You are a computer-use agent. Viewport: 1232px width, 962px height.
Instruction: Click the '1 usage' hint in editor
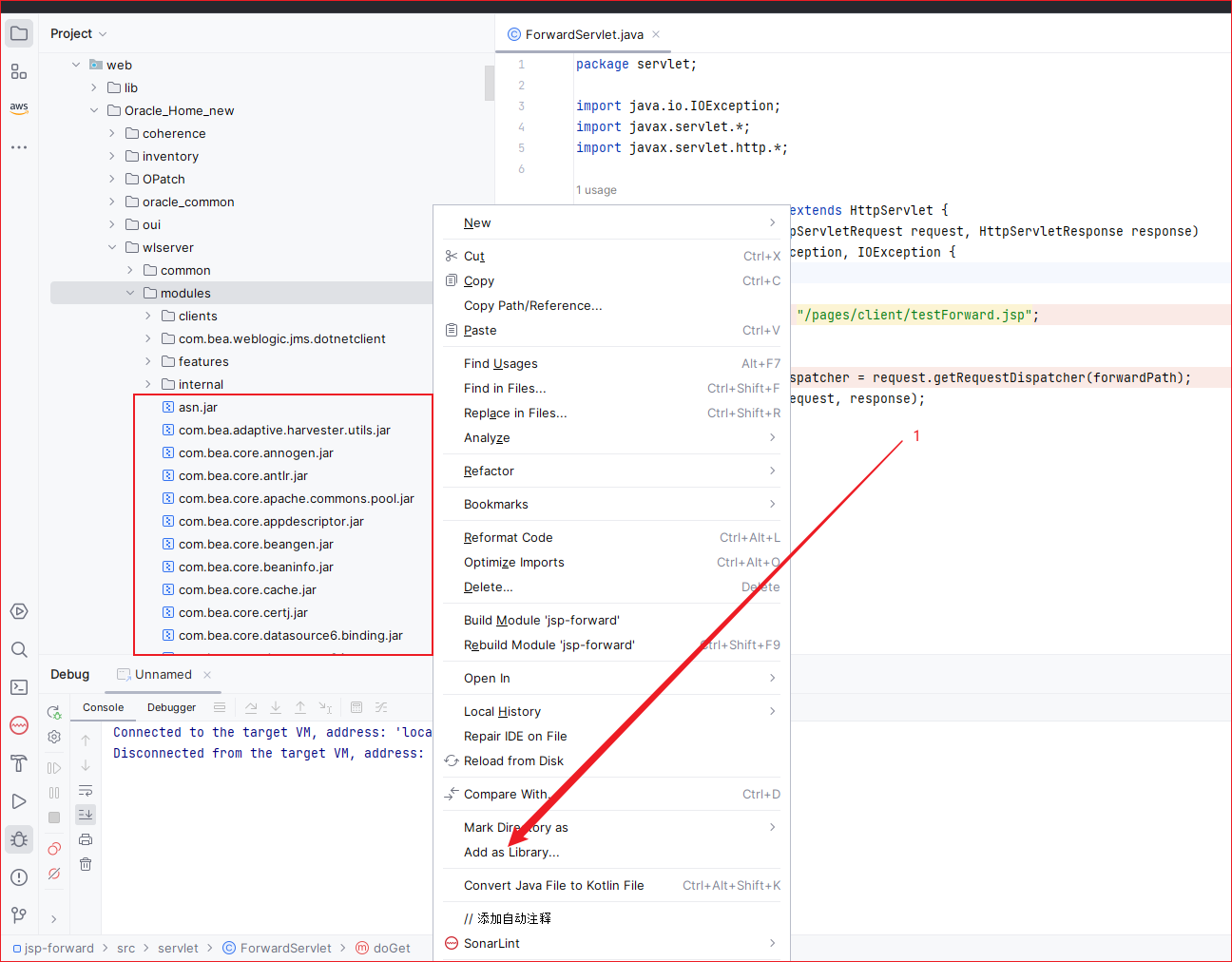pos(596,190)
